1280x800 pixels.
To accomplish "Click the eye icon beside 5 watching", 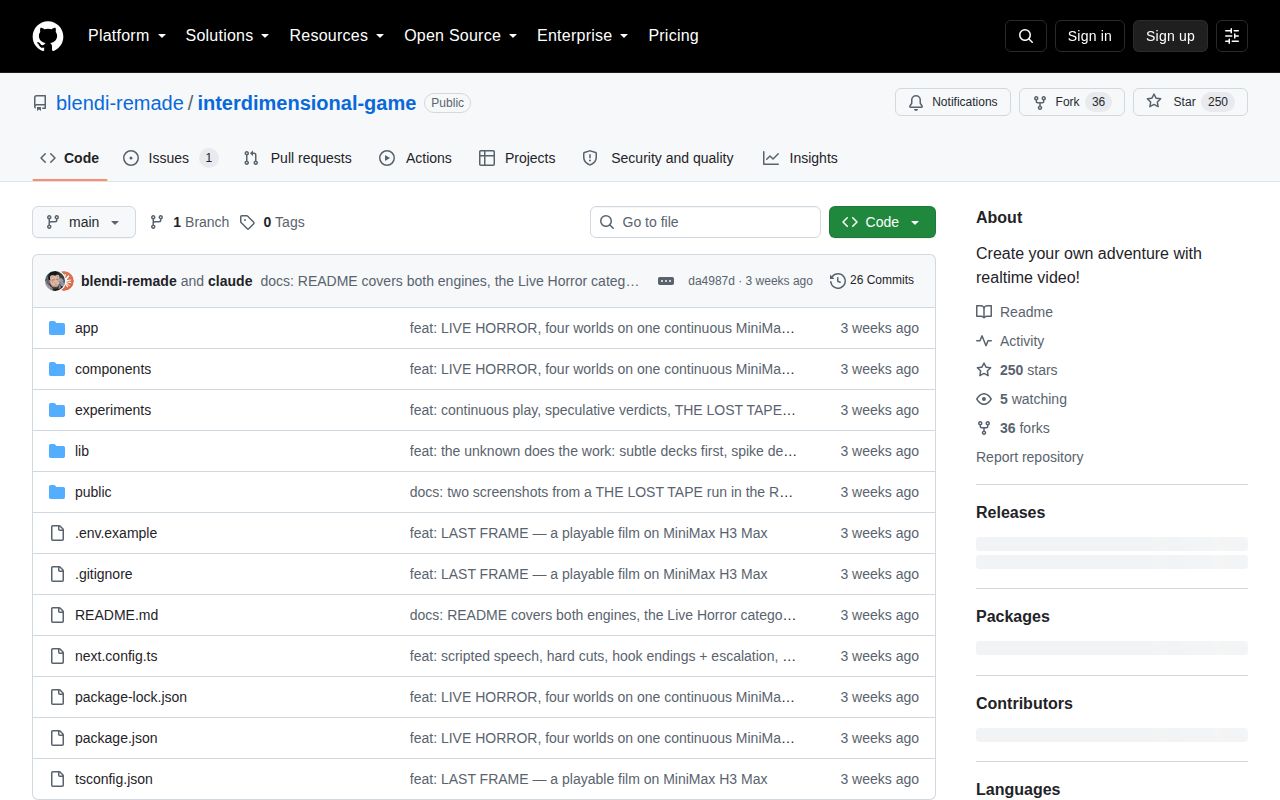I will (984, 399).
